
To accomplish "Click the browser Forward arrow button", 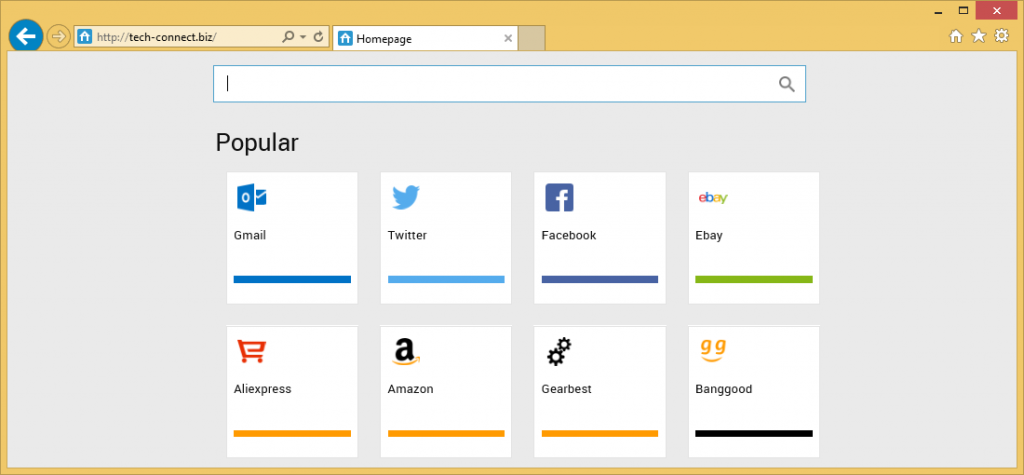I will [59, 37].
